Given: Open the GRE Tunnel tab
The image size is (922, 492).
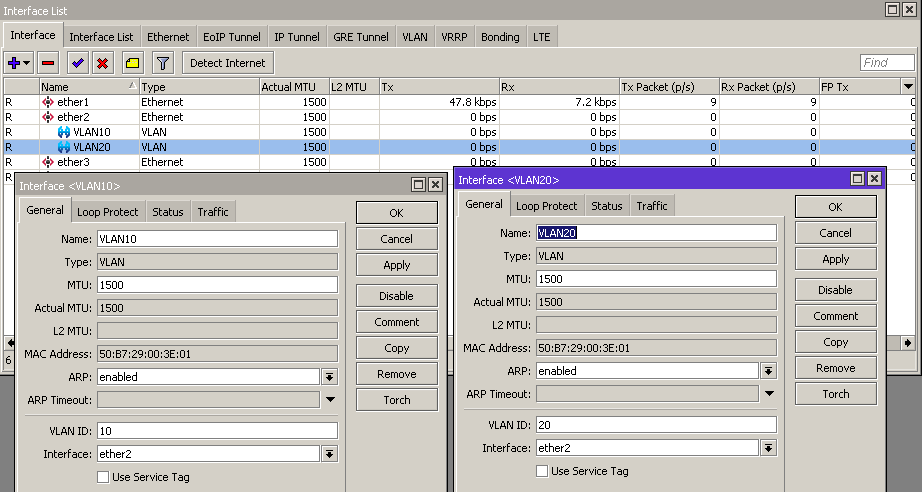Looking at the screenshot, I should pyautogui.click(x=361, y=36).
